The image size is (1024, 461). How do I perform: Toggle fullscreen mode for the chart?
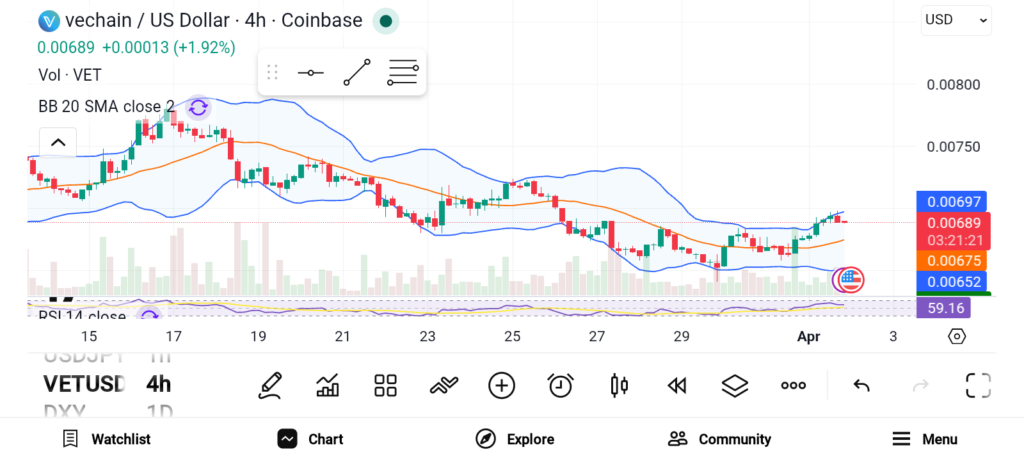point(978,385)
